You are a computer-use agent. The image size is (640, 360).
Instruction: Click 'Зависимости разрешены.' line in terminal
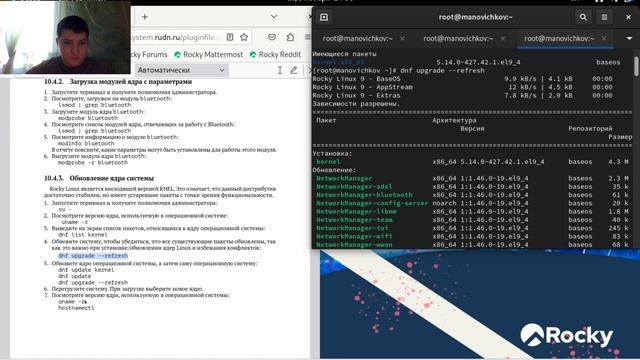pos(356,104)
